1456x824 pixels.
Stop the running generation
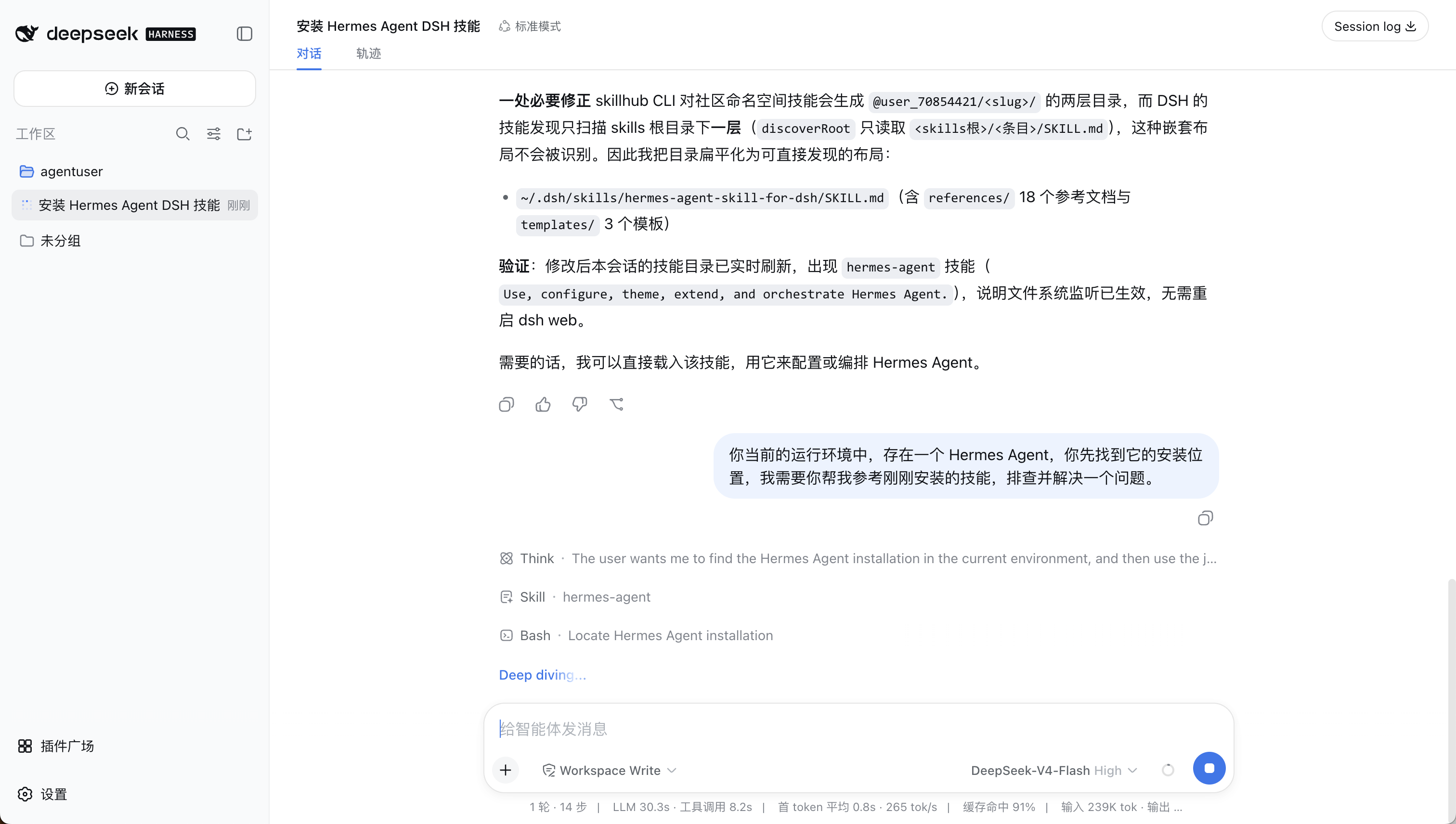pos(1209,768)
